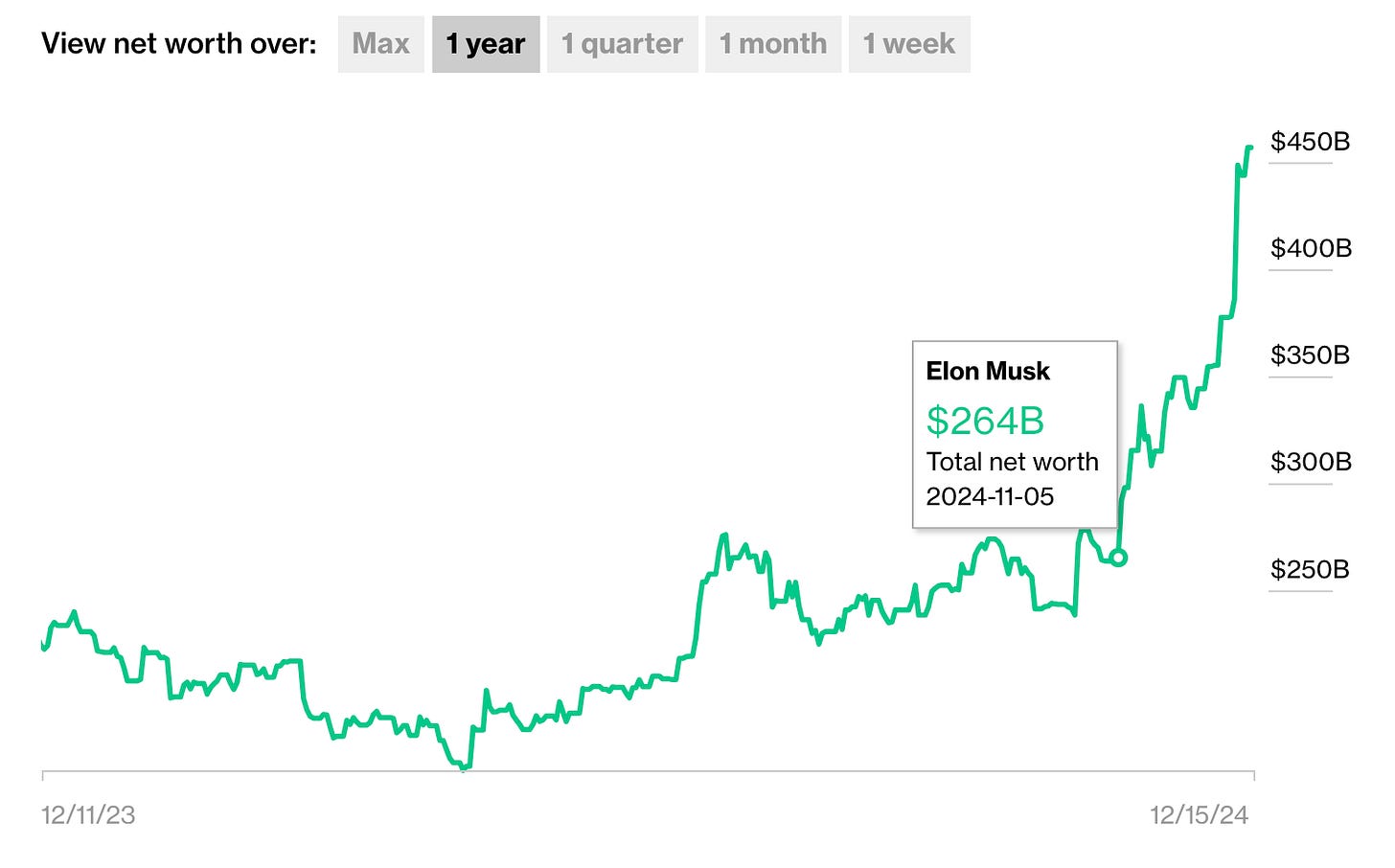The width and height of the screenshot is (1395, 868).
Task: Click the Total net worth tooltip text
Action: [x=1012, y=462]
